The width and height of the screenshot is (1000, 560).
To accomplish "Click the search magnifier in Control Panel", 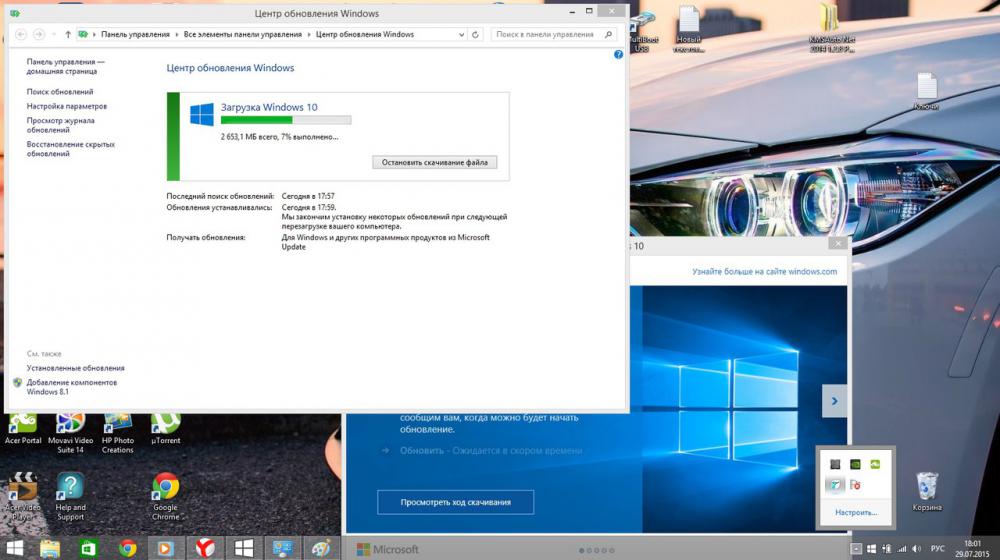I will [x=608, y=34].
